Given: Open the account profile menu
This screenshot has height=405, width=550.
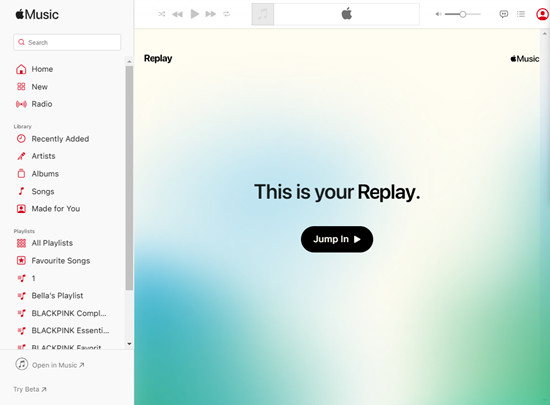Looking at the screenshot, I should coord(542,14).
